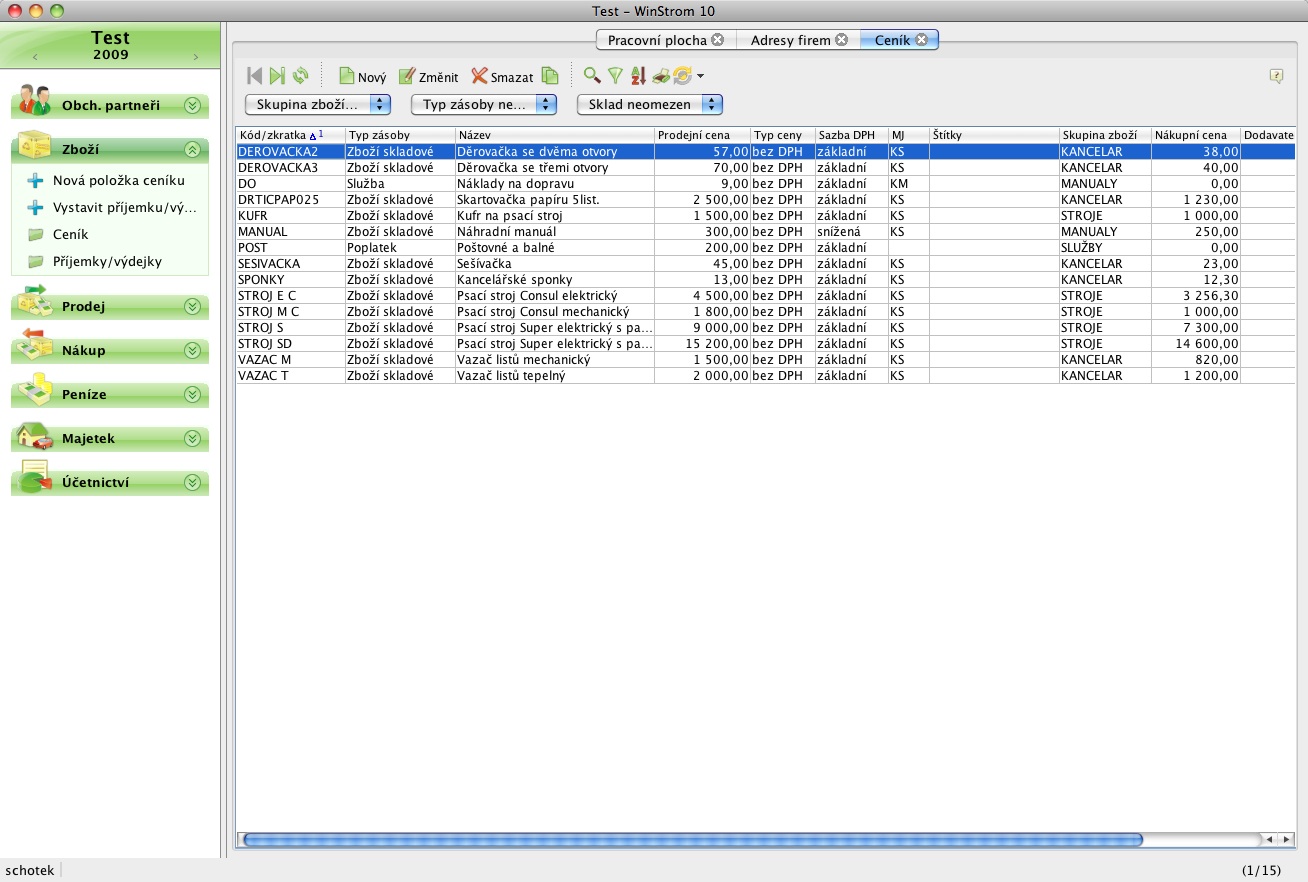1308x882 pixels.
Task: Click the A-Z sort icon
Action: pos(638,76)
